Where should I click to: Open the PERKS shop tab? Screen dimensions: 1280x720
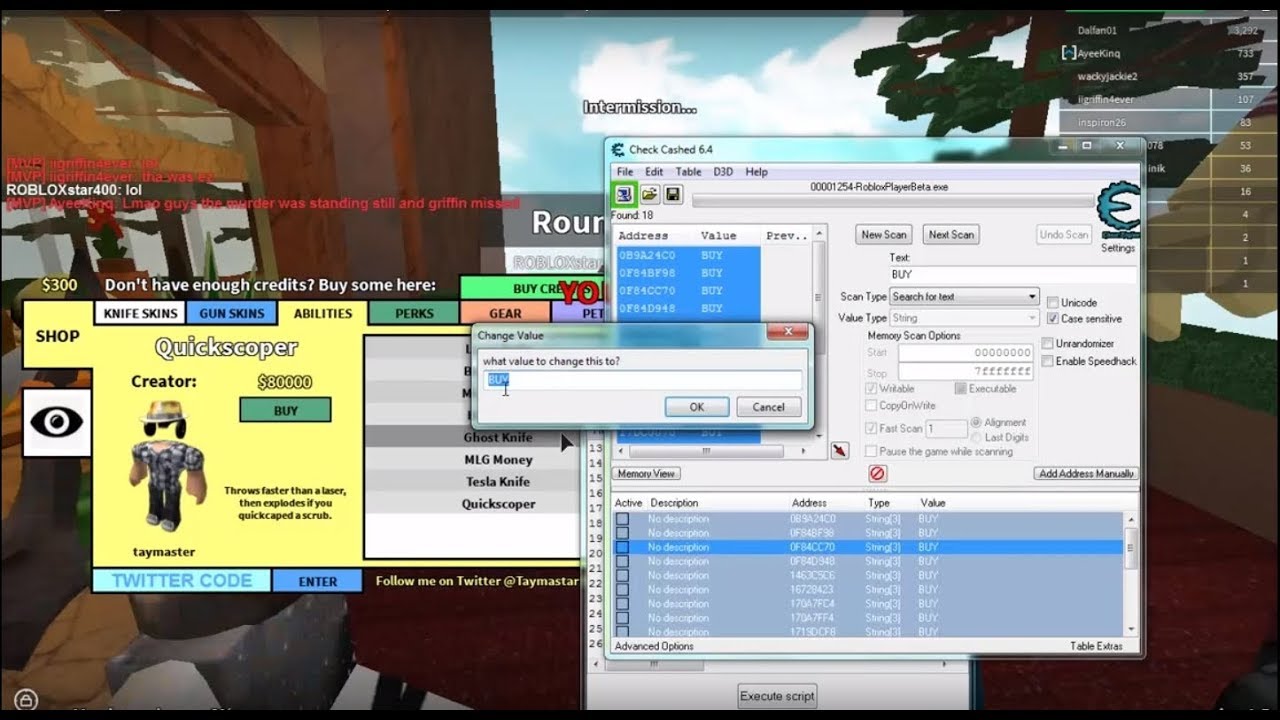(x=414, y=313)
